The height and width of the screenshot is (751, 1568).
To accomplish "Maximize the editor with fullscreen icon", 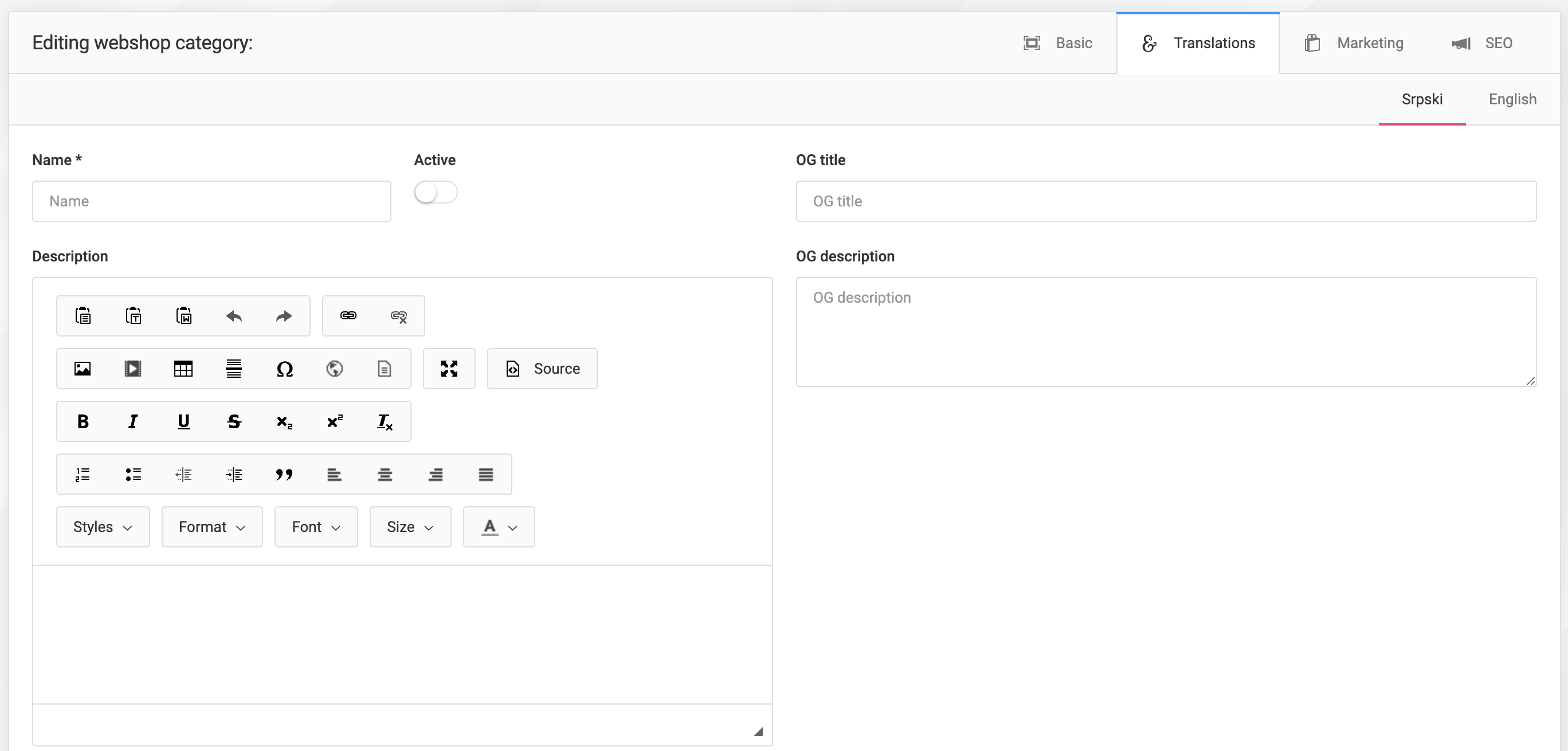I will [x=449, y=369].
